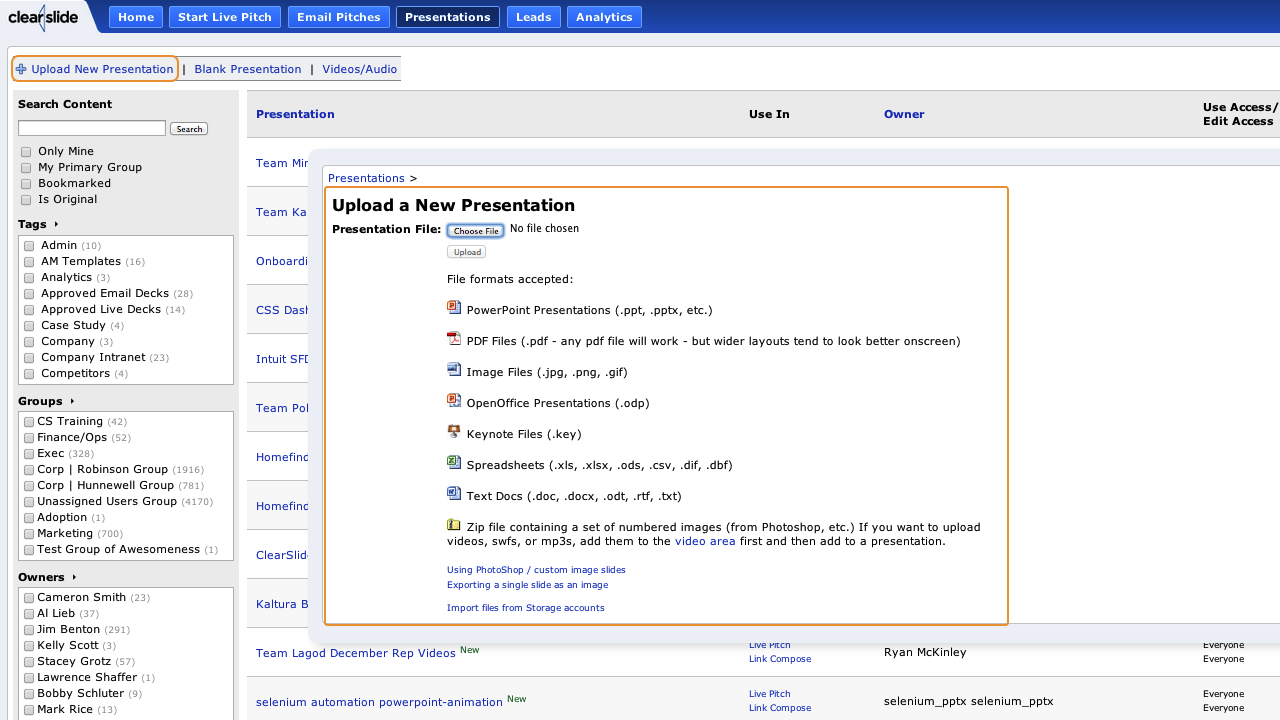Click Live Pitch for selenium automation row
The height and width of the screenshot is (720, 1280).
(769, 694)
